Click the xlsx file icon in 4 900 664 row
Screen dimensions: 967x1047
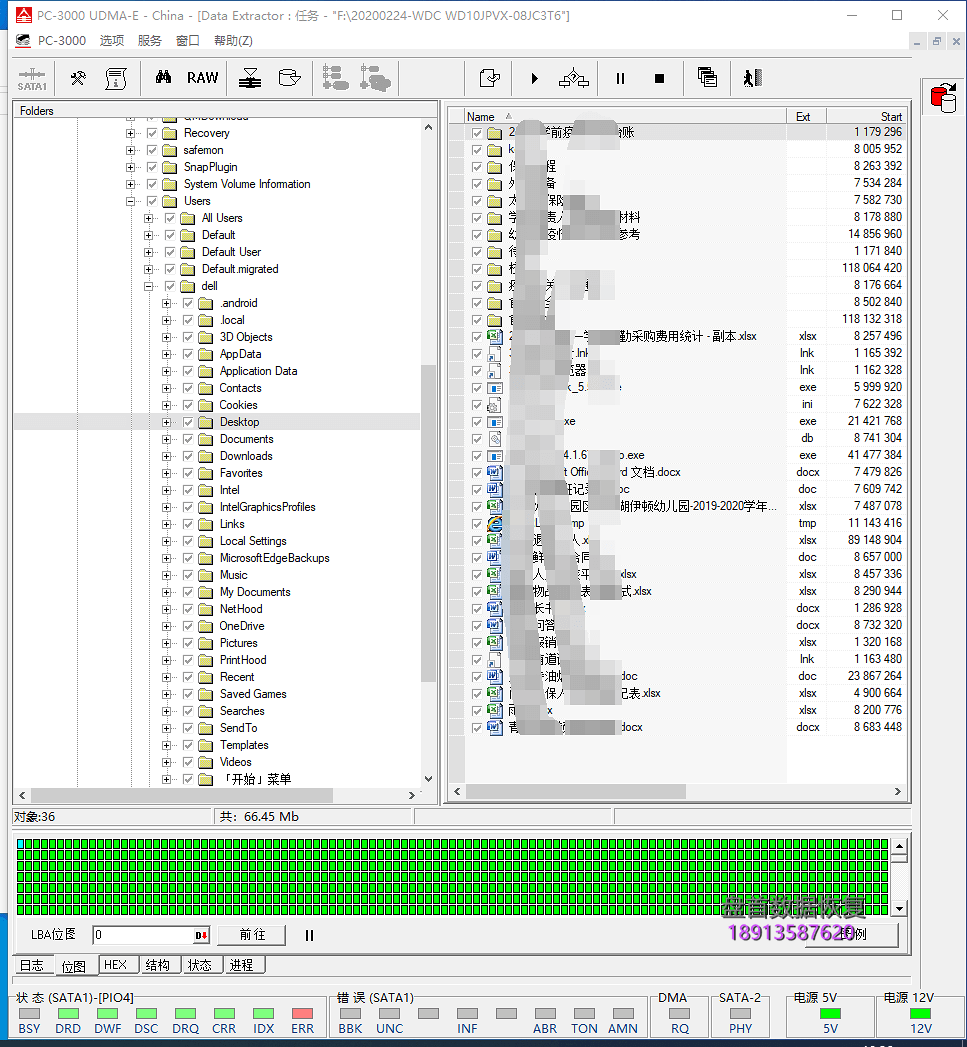(495, 693)
